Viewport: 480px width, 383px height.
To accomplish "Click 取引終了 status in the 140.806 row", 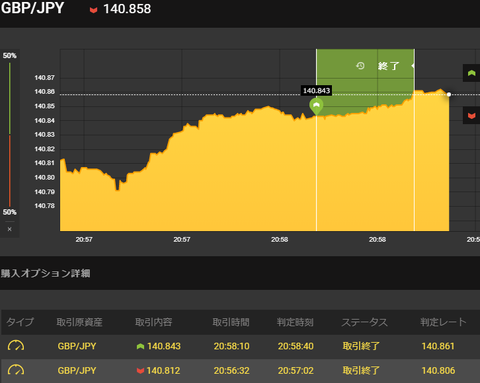I will click(x=361, y=370).
